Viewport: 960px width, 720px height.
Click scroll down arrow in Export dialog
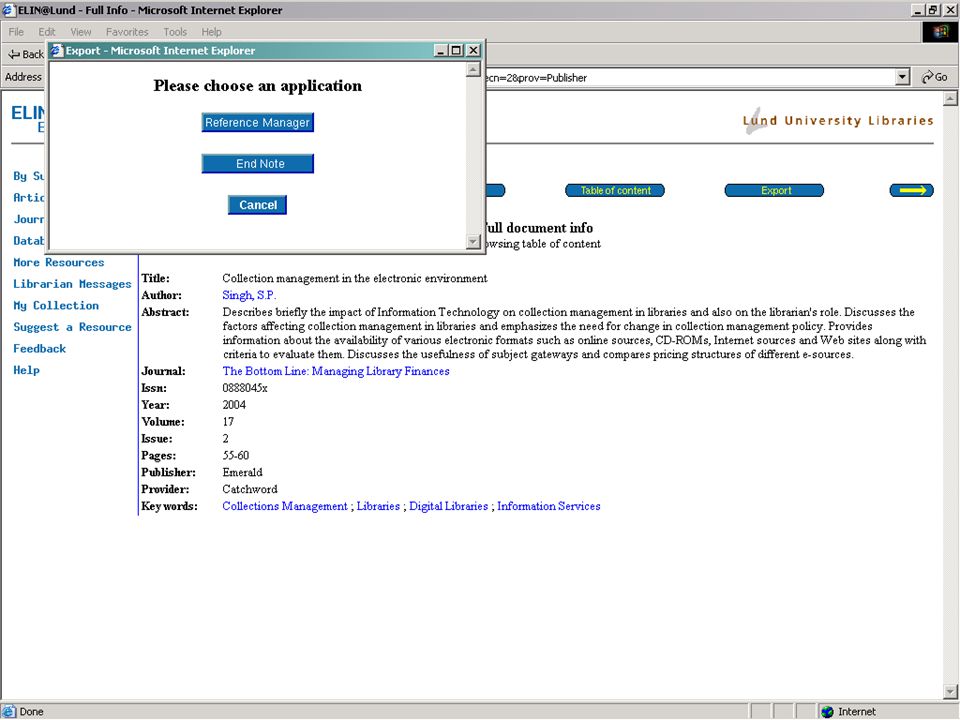click(473, 242)
